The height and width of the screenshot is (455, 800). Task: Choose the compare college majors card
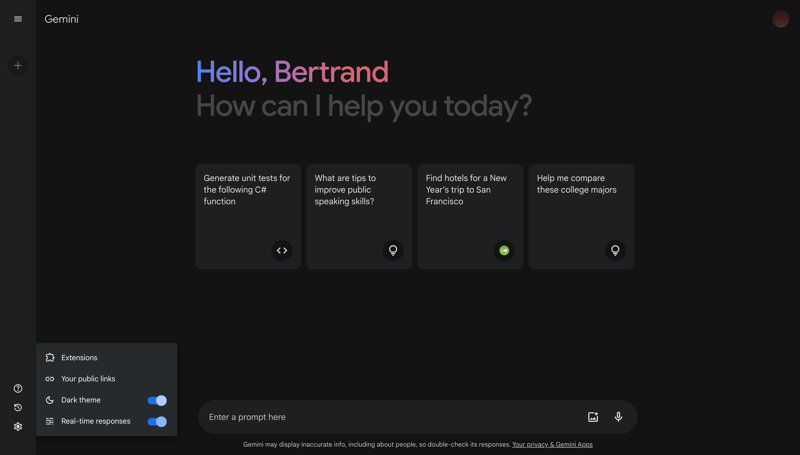[582, 216]
